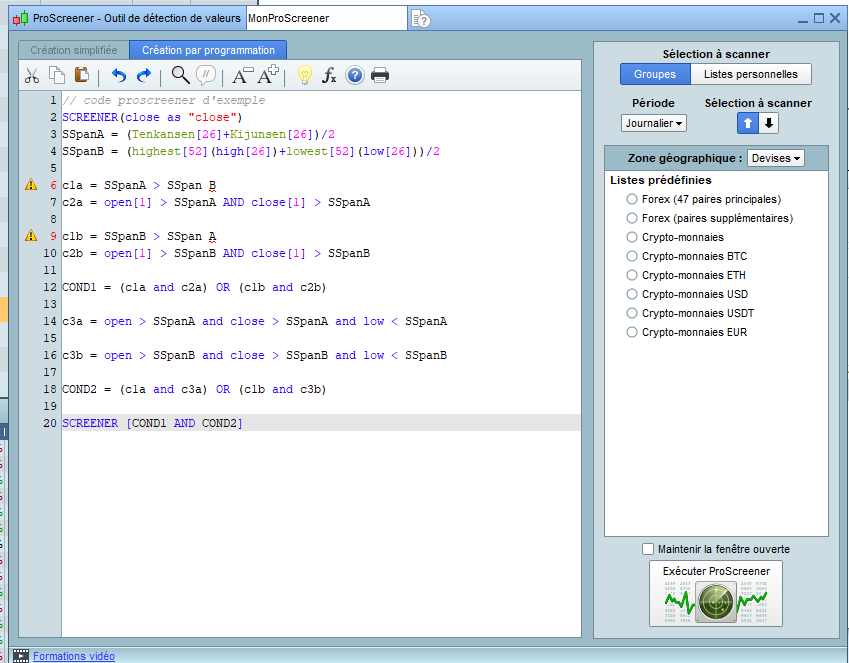This screenshot has width=849, height=663.
Task: Click Exécuter ProScreener button
Action: 716,594
